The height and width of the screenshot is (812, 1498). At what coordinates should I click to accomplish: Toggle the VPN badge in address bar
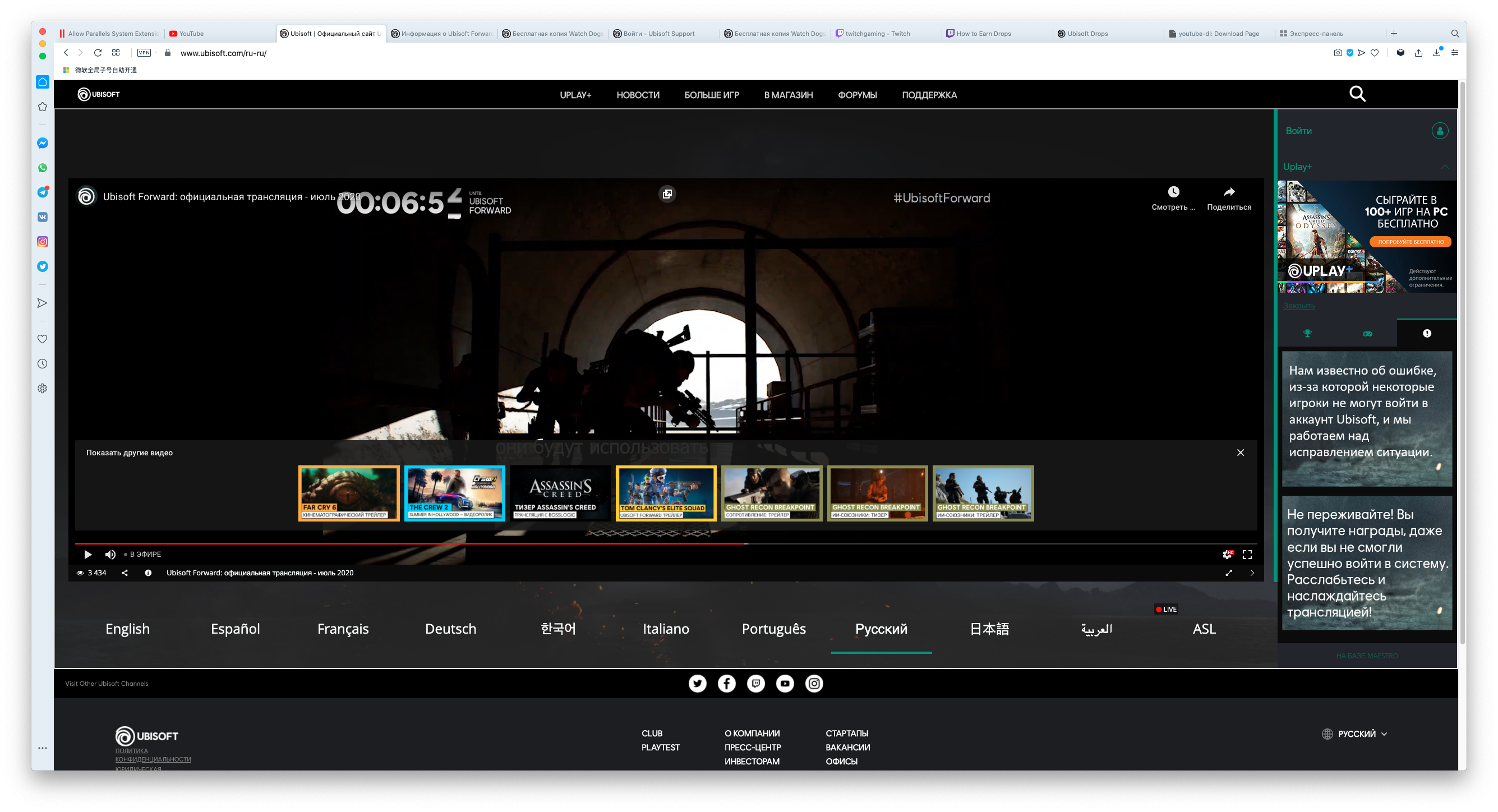(144, 53)
